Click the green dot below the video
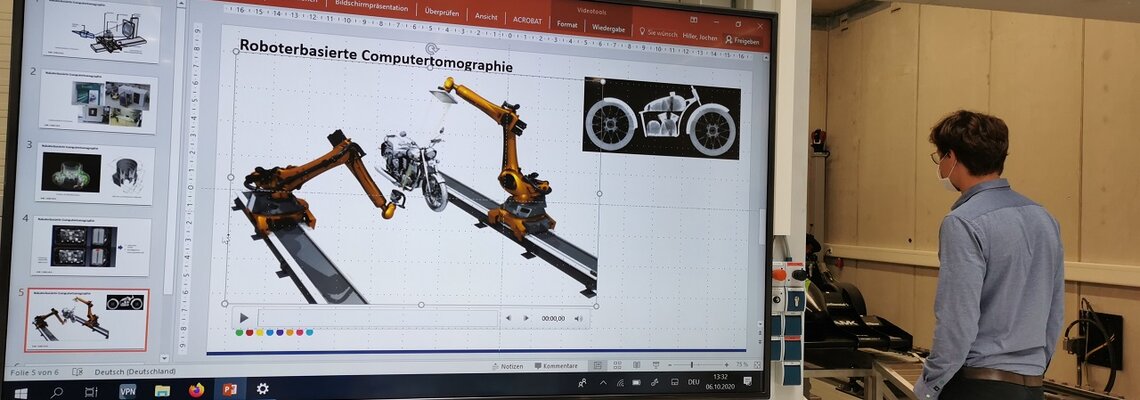 (239, 332)
